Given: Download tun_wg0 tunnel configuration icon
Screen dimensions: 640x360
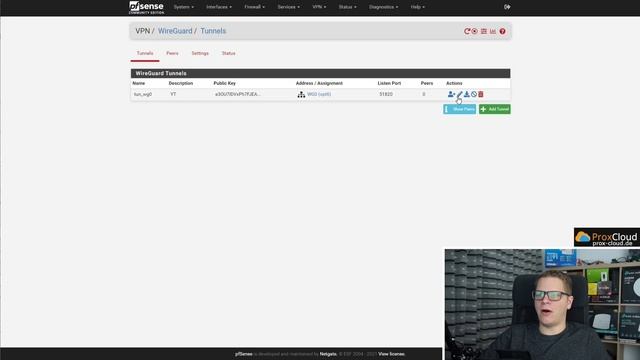Looking at the screenshot, I should pos(467,94).
